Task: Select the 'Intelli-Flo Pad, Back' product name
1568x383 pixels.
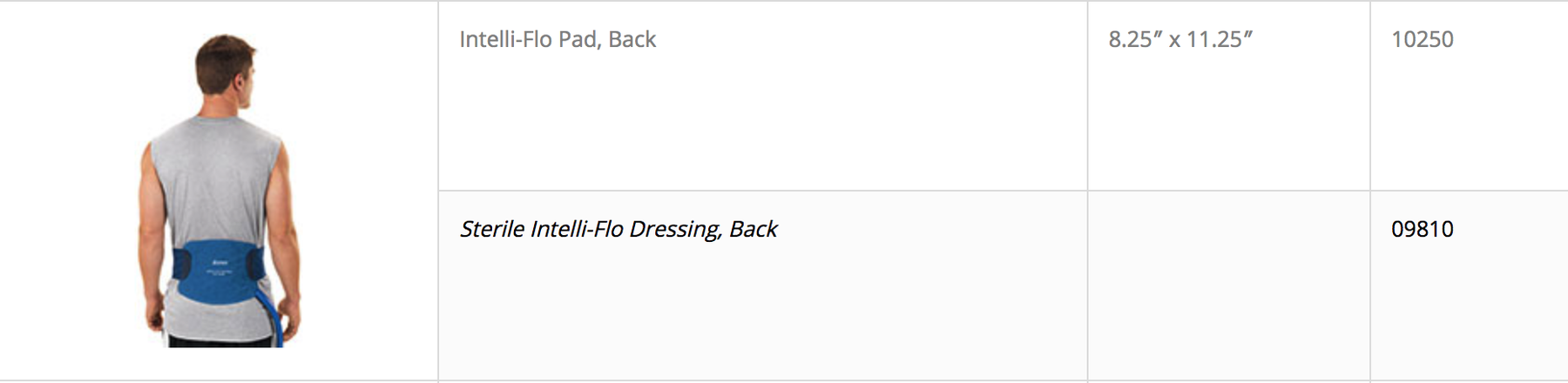Action: pos(558,39)
